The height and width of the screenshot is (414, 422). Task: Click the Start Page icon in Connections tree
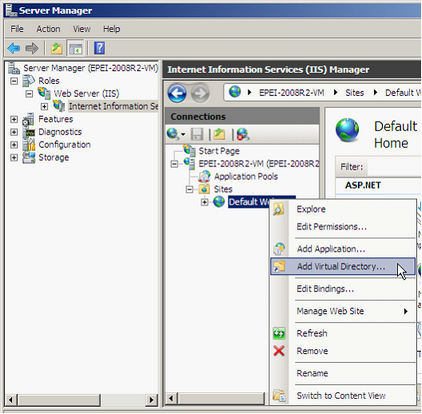[x=189, y=150]
